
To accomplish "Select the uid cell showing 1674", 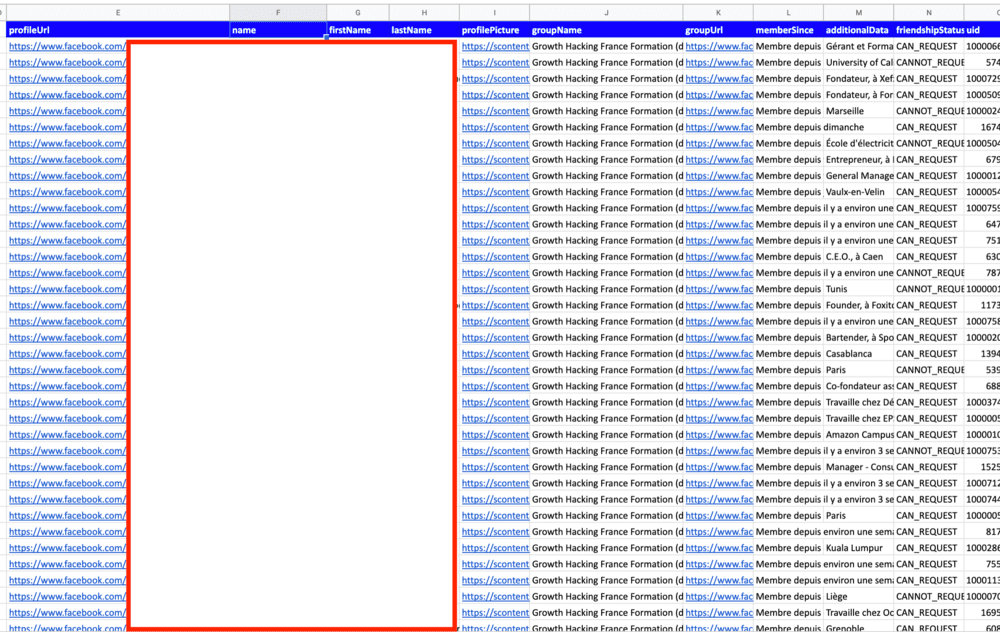I will (982, 127).
